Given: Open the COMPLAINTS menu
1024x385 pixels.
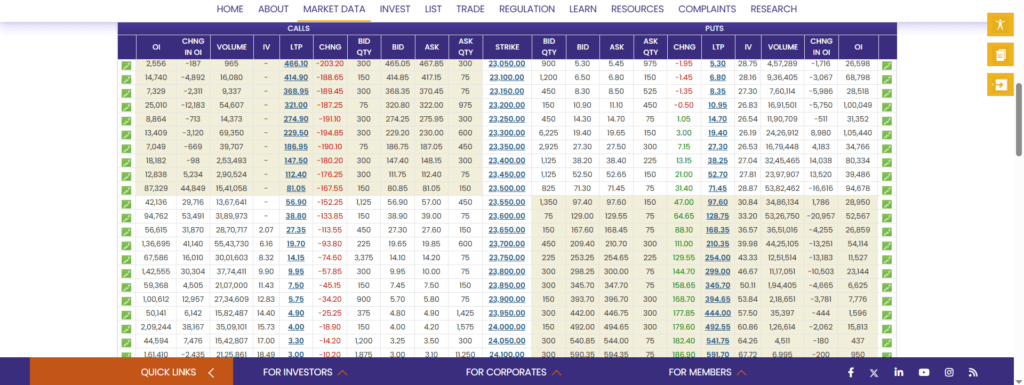Looking at the screenshot, I should (707, 9).
